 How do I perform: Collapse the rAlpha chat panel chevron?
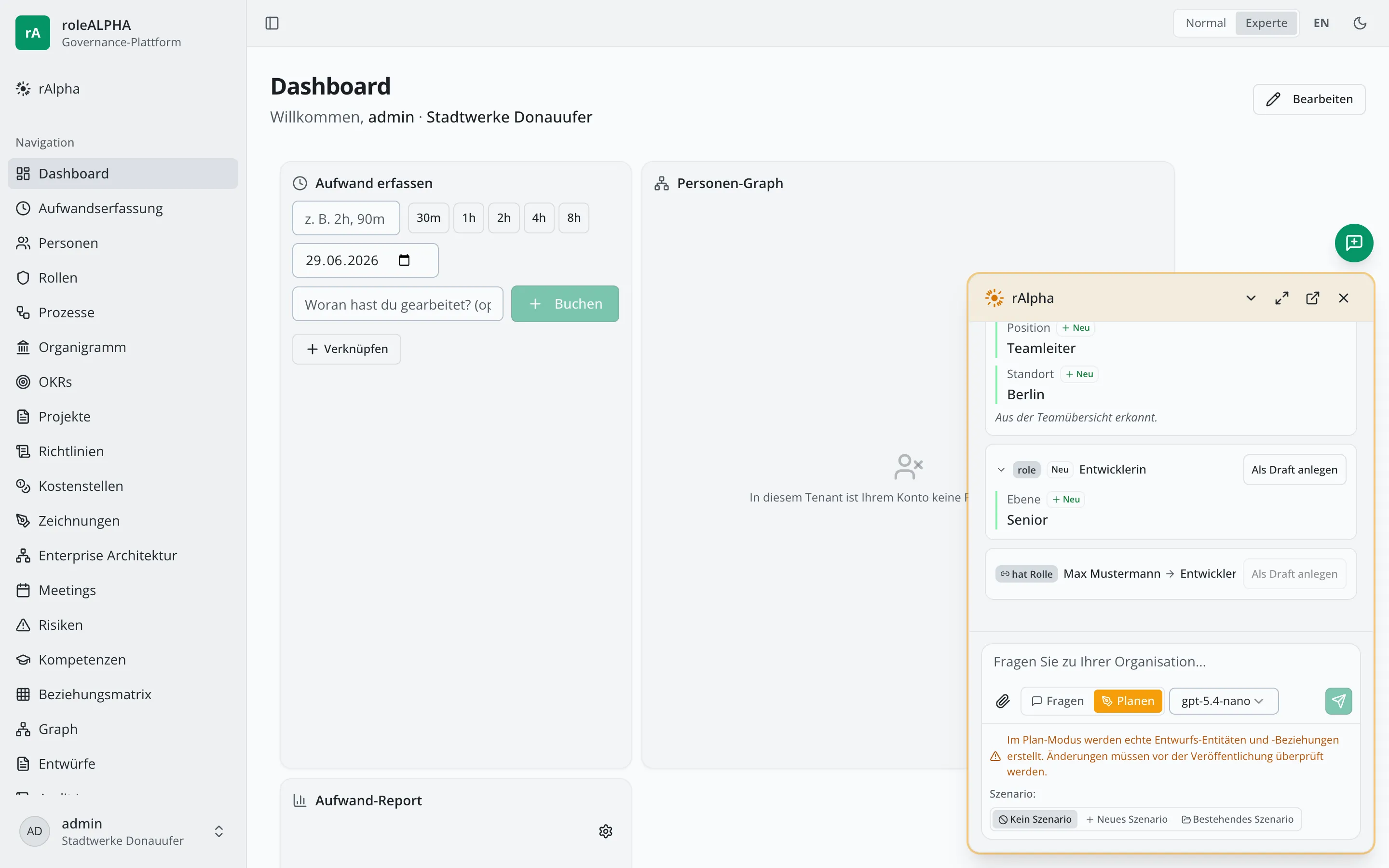tap(1251, 298)
